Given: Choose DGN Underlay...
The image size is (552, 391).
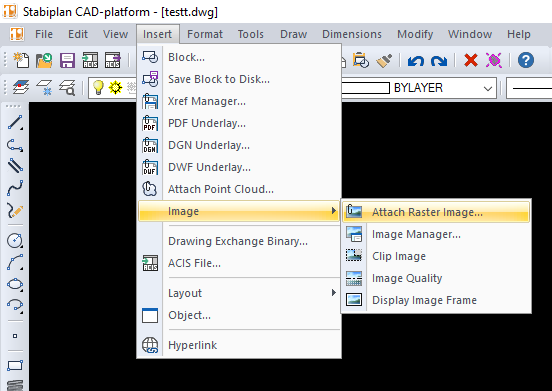Looking at the screenshot, I should click(x=238, y=145).
